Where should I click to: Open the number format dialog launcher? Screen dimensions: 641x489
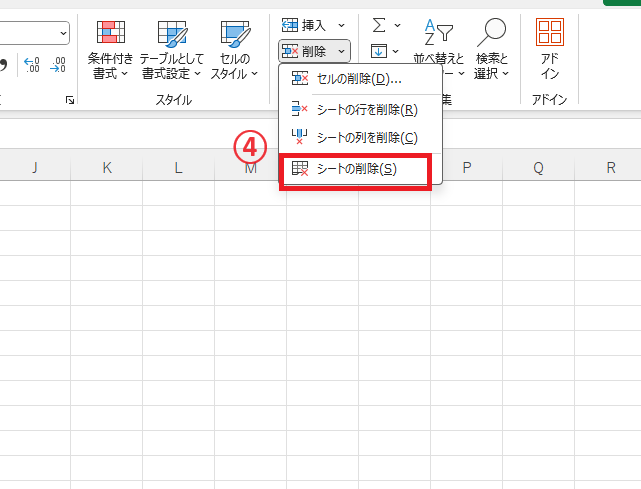click(x=70, y=100)
